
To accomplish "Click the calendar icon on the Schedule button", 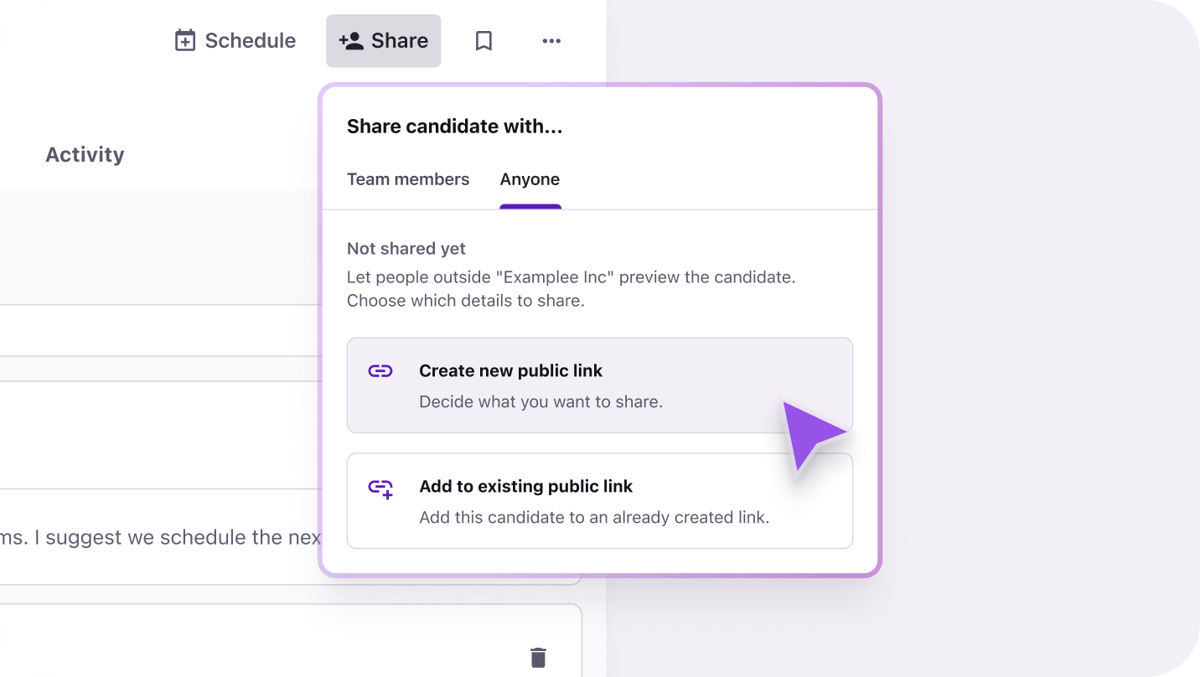I will [185, 40].
